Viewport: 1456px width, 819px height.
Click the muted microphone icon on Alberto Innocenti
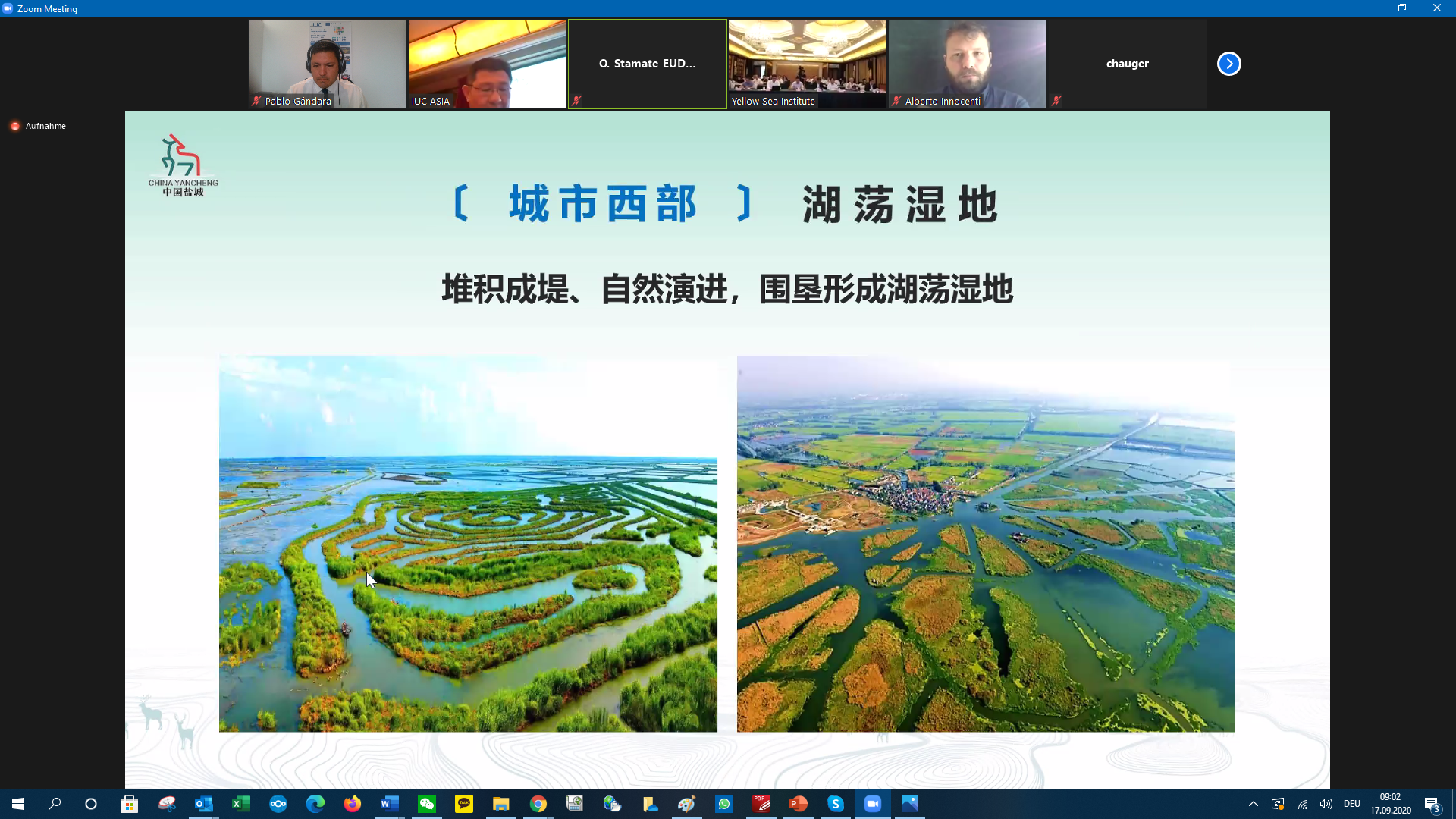pyautogui.click(x=896, y=101)
